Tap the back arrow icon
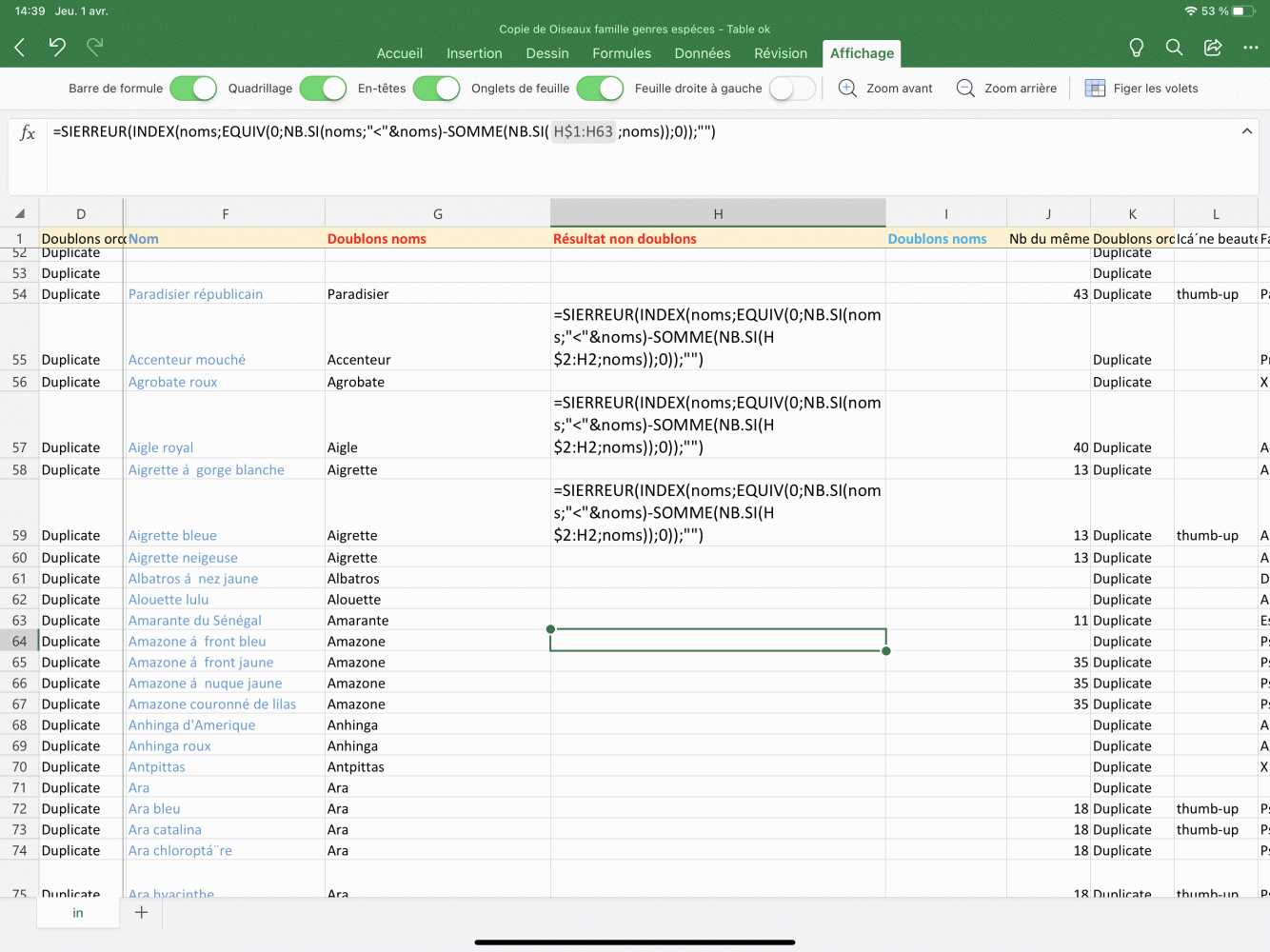 tap(20, 47)
